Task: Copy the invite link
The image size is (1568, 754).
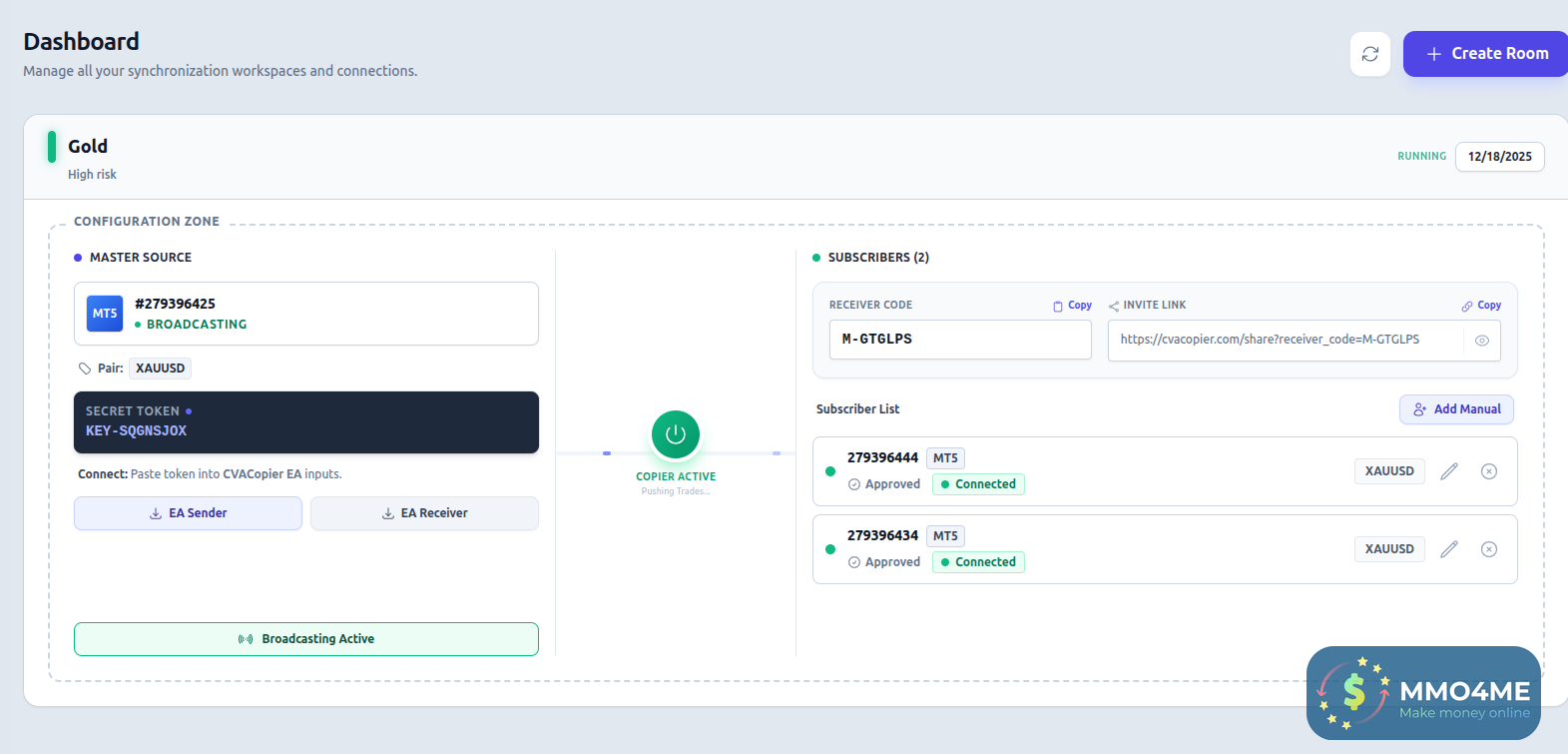Action: pos(1481,306)
